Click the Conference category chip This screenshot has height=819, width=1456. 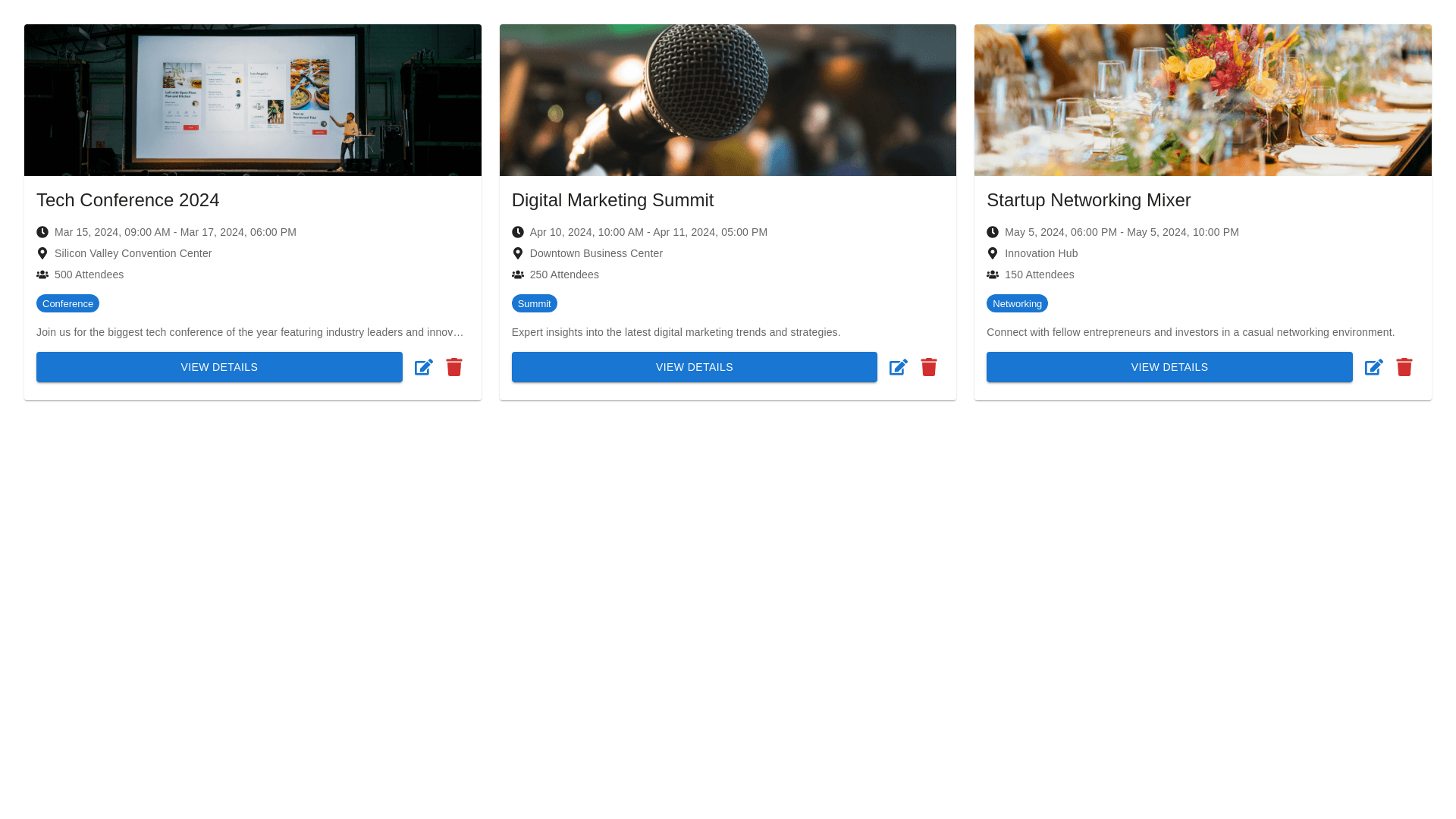point(67,303)
